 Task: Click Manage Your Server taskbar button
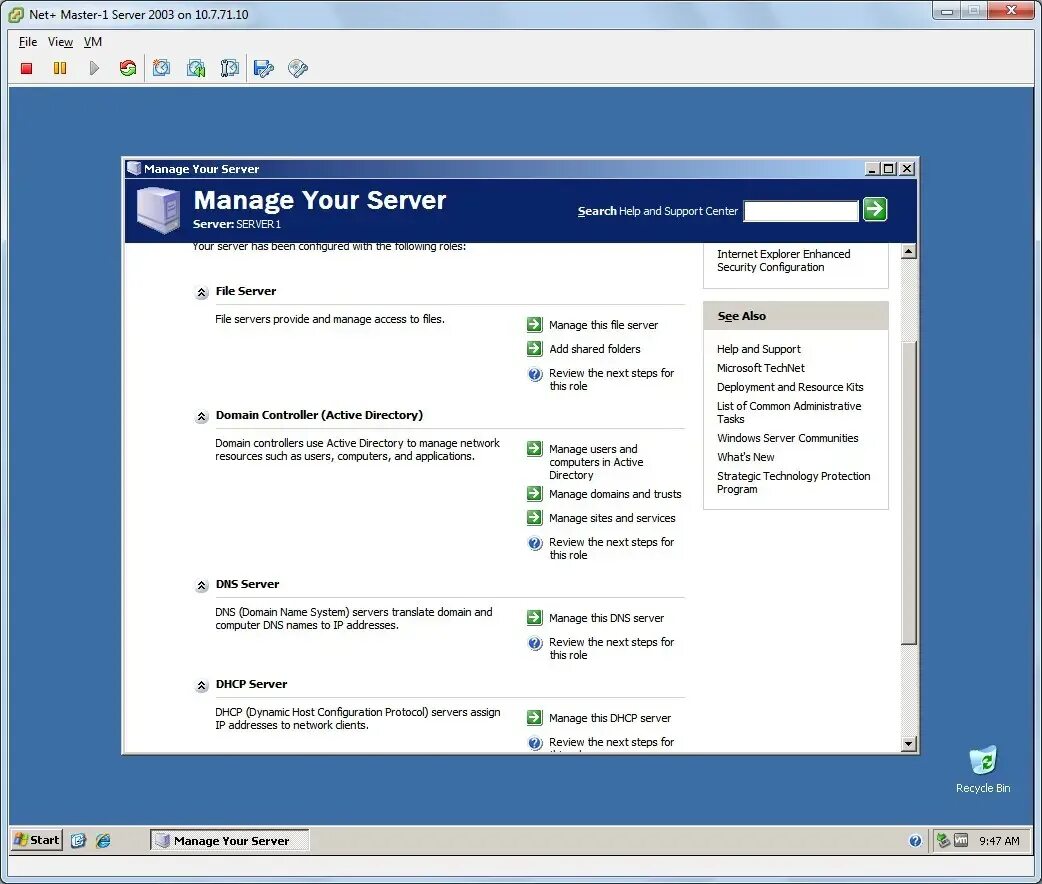coord(229,840)
